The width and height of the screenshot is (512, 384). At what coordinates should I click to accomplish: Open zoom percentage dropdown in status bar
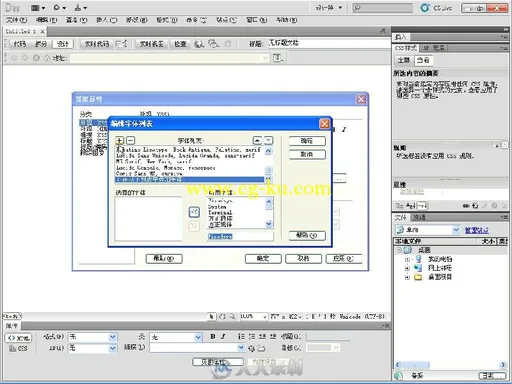pyautogui.click(x=265, y=316)
